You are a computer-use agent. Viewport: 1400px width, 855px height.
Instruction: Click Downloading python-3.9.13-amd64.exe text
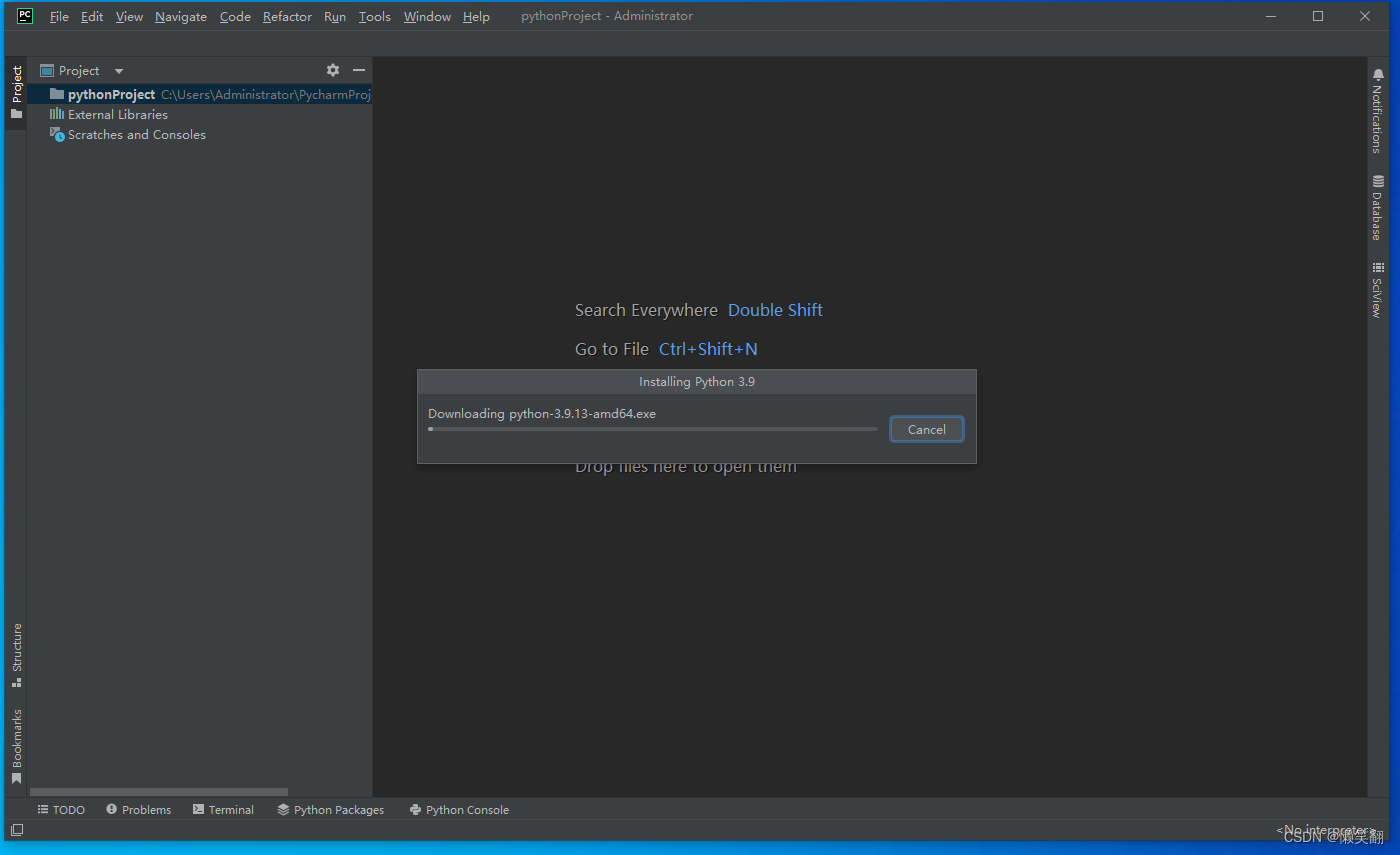pos(542,413)
